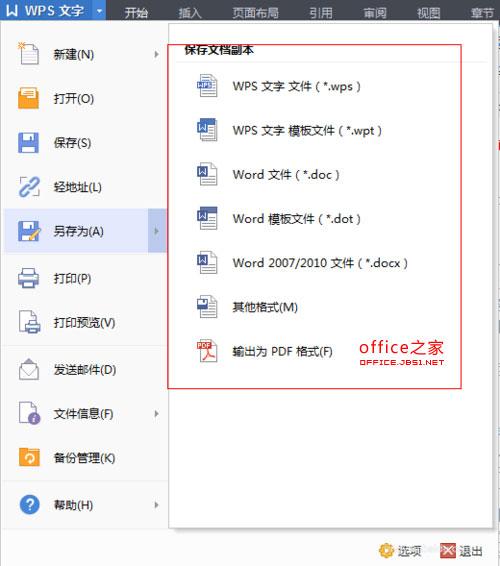This screenshot has width=500, height=566.
Task: Click the orange Open folder icon
Action: [x=28, y=98]
